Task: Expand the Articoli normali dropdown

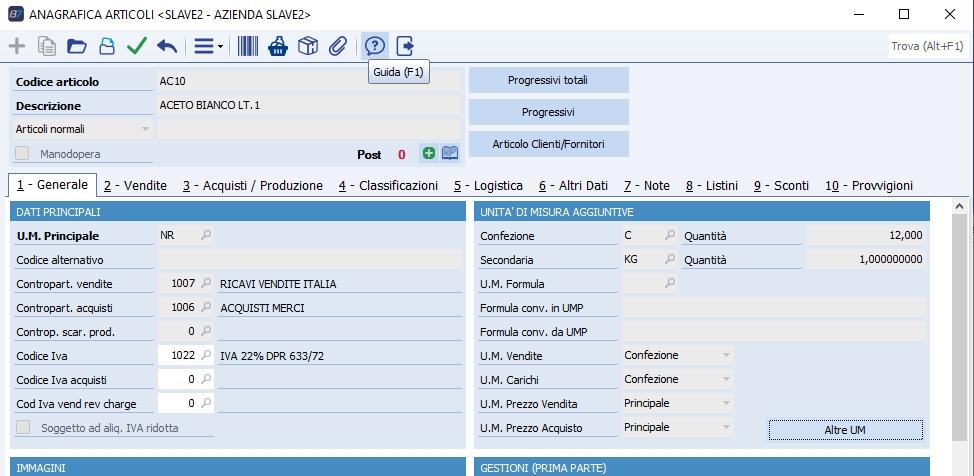Action: coord(145,129)
